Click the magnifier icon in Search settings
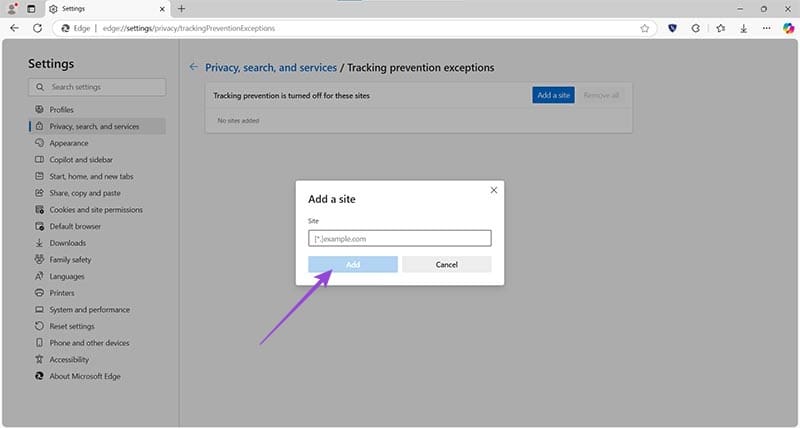Image resolution: width=800 pixels, height=428 pixels. (x=40, y=87)
